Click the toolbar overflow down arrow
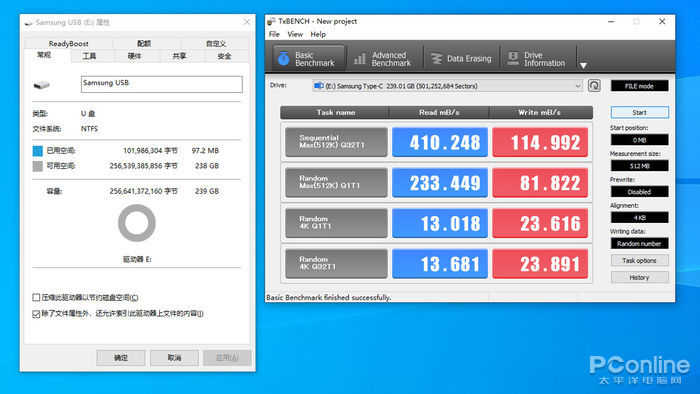Viewport: 700px width, 394px height. tap(583, 66)
